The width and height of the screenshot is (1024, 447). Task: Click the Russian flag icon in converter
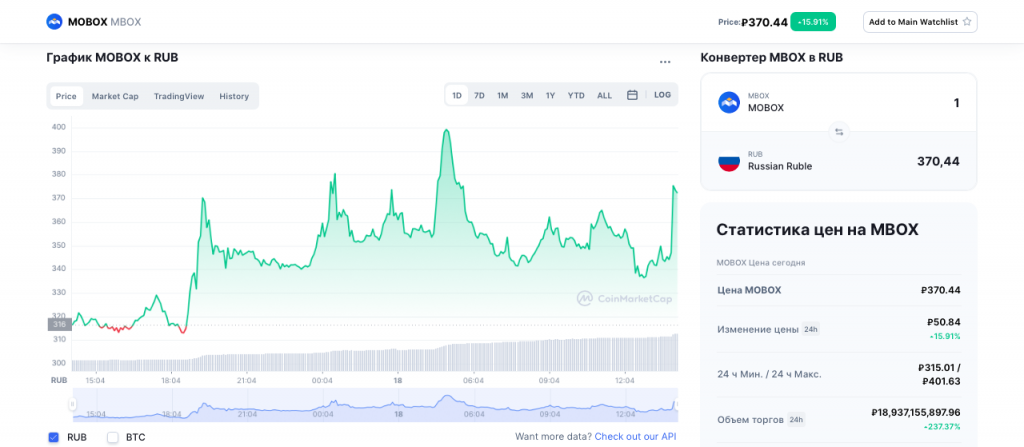(x=729, y=160)
